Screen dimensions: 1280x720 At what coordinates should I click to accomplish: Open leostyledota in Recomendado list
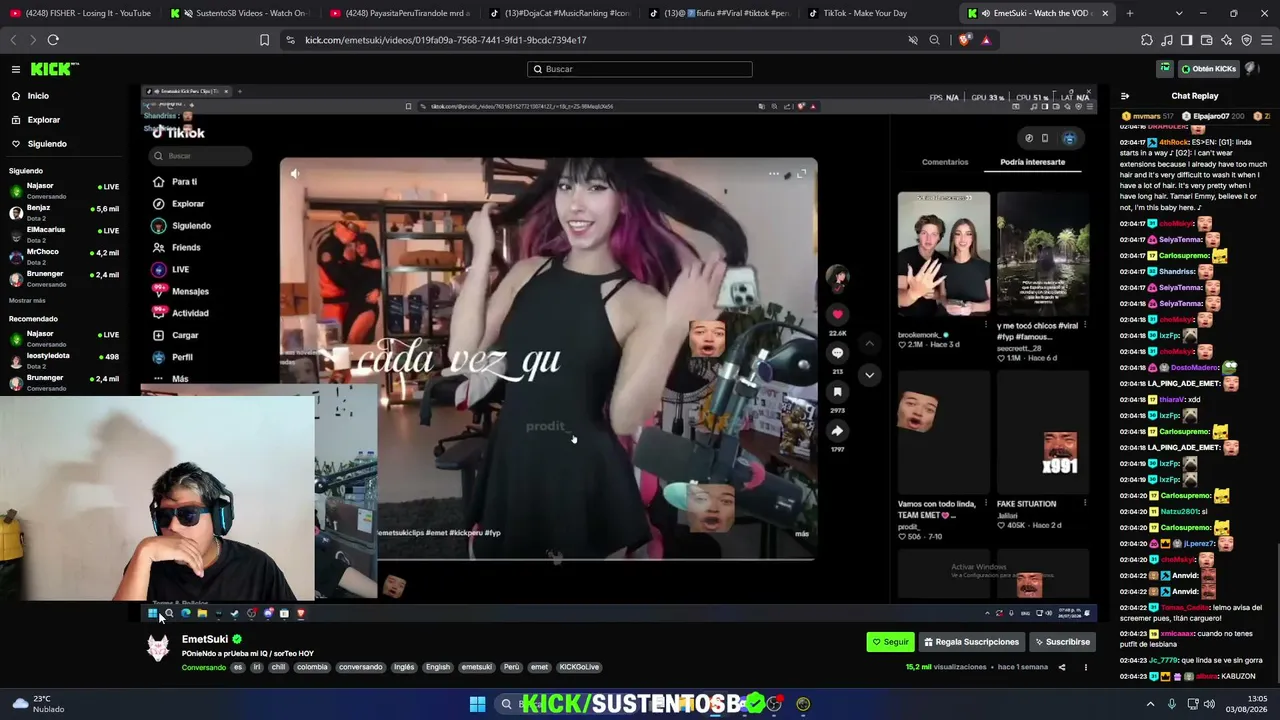pos(62,360)
